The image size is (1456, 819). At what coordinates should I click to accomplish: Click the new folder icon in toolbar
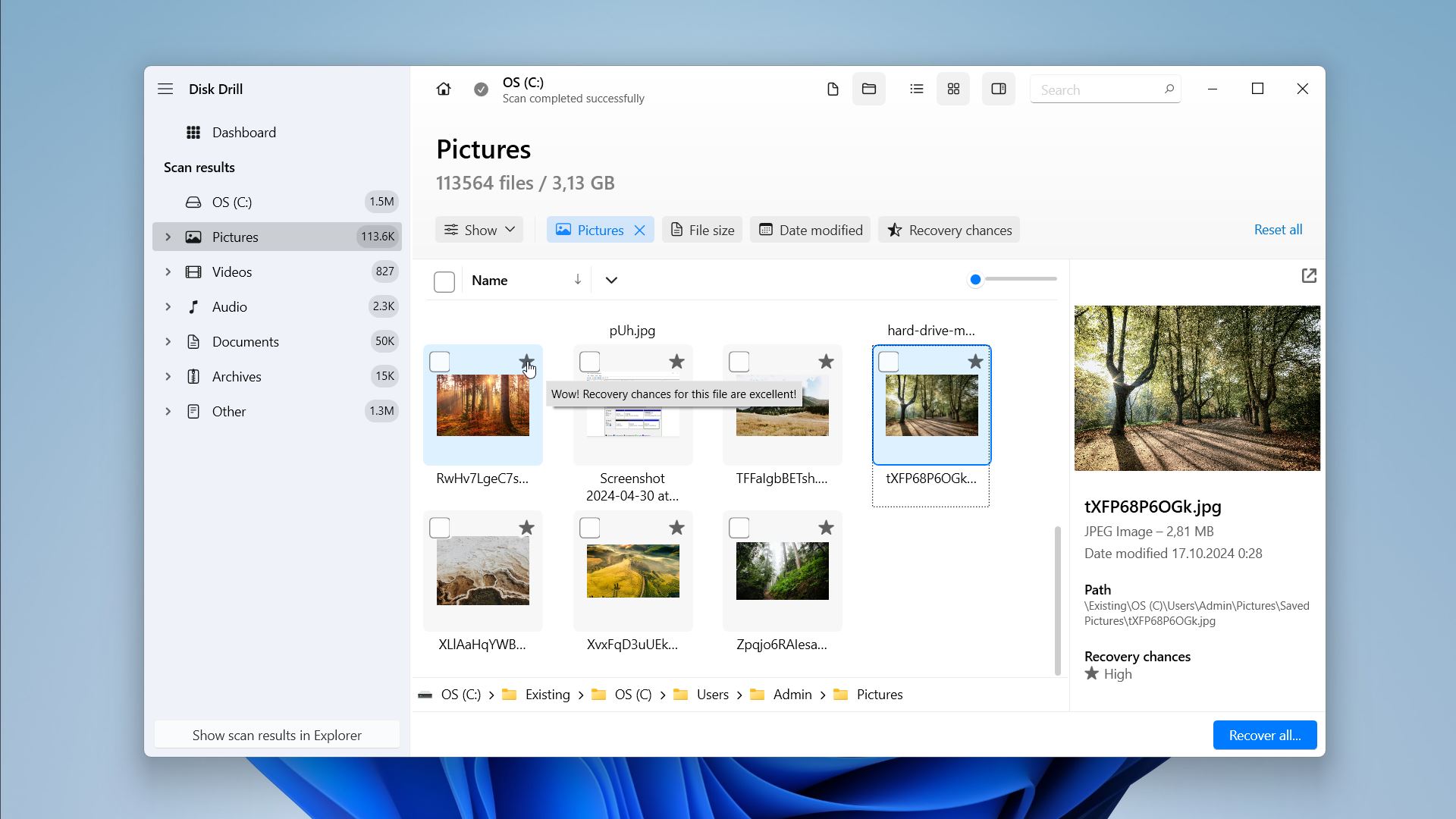[x=869, y=89]
